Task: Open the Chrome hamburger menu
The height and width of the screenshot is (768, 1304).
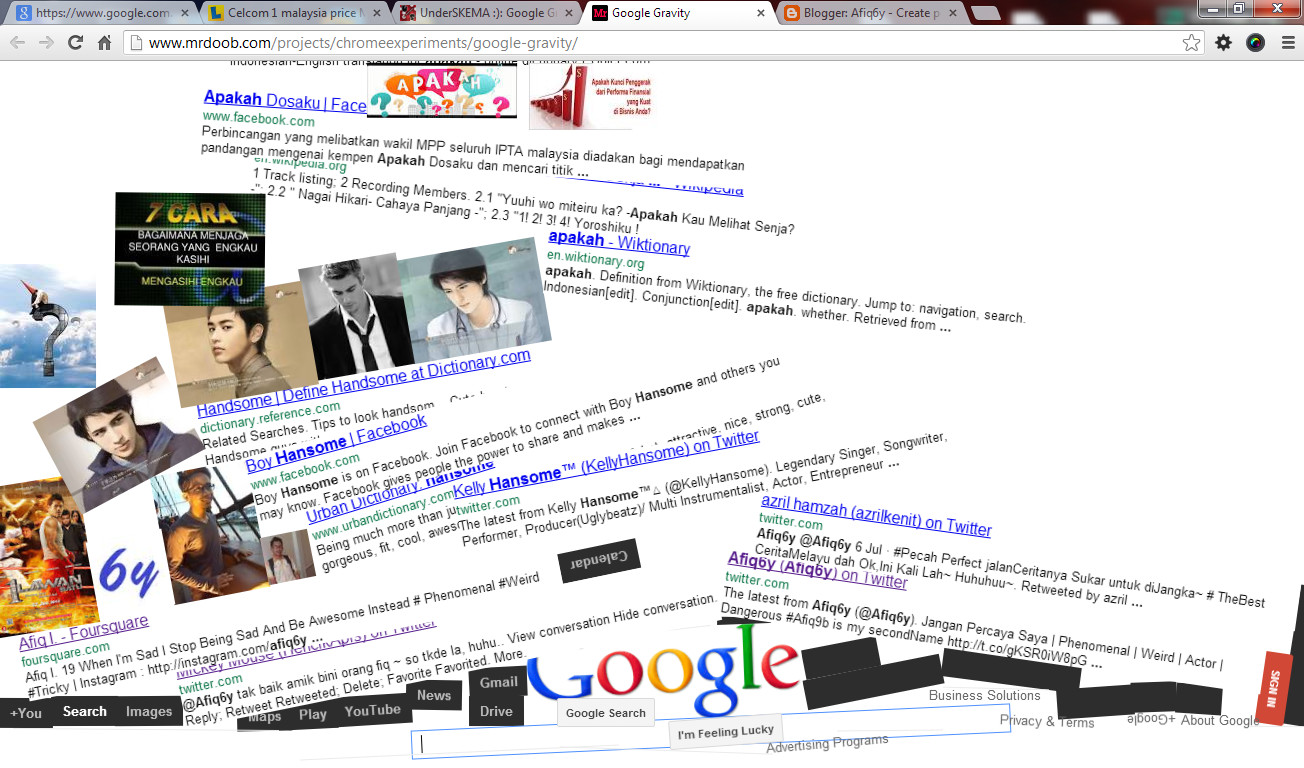Action: (1287, 43)
